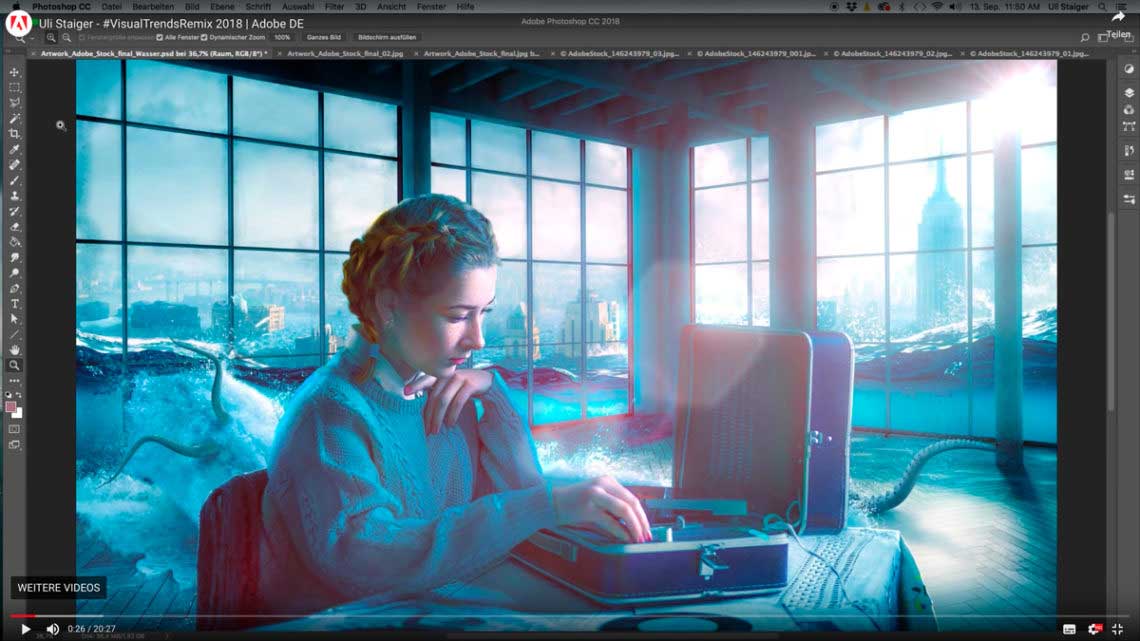Select the Magic Wand tool
1140x641 pixels.
[x=15, y=118]
